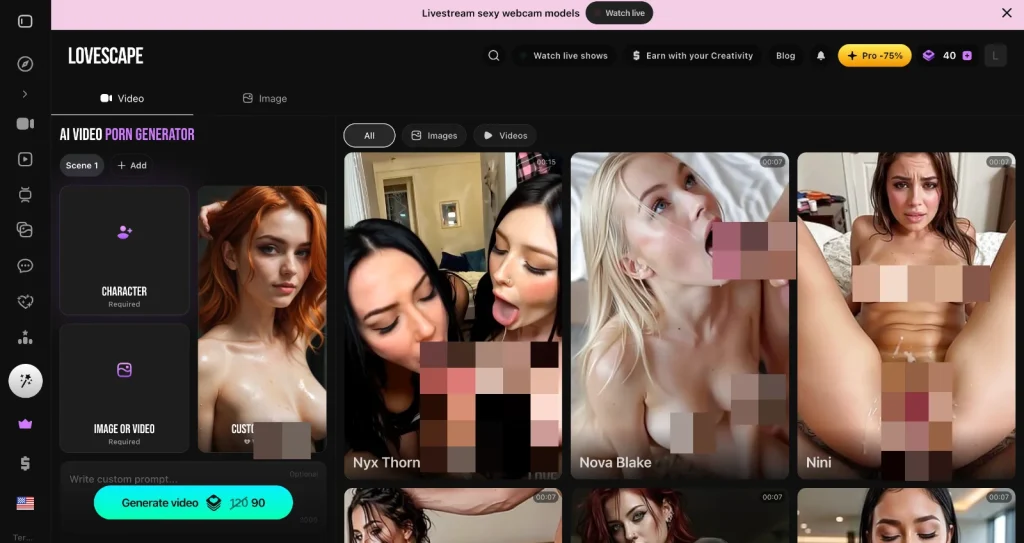The width and height of the screenshot is (1024, 543).
Task: Open the chat bubble icon in sidebar
Action: point(25,266)
